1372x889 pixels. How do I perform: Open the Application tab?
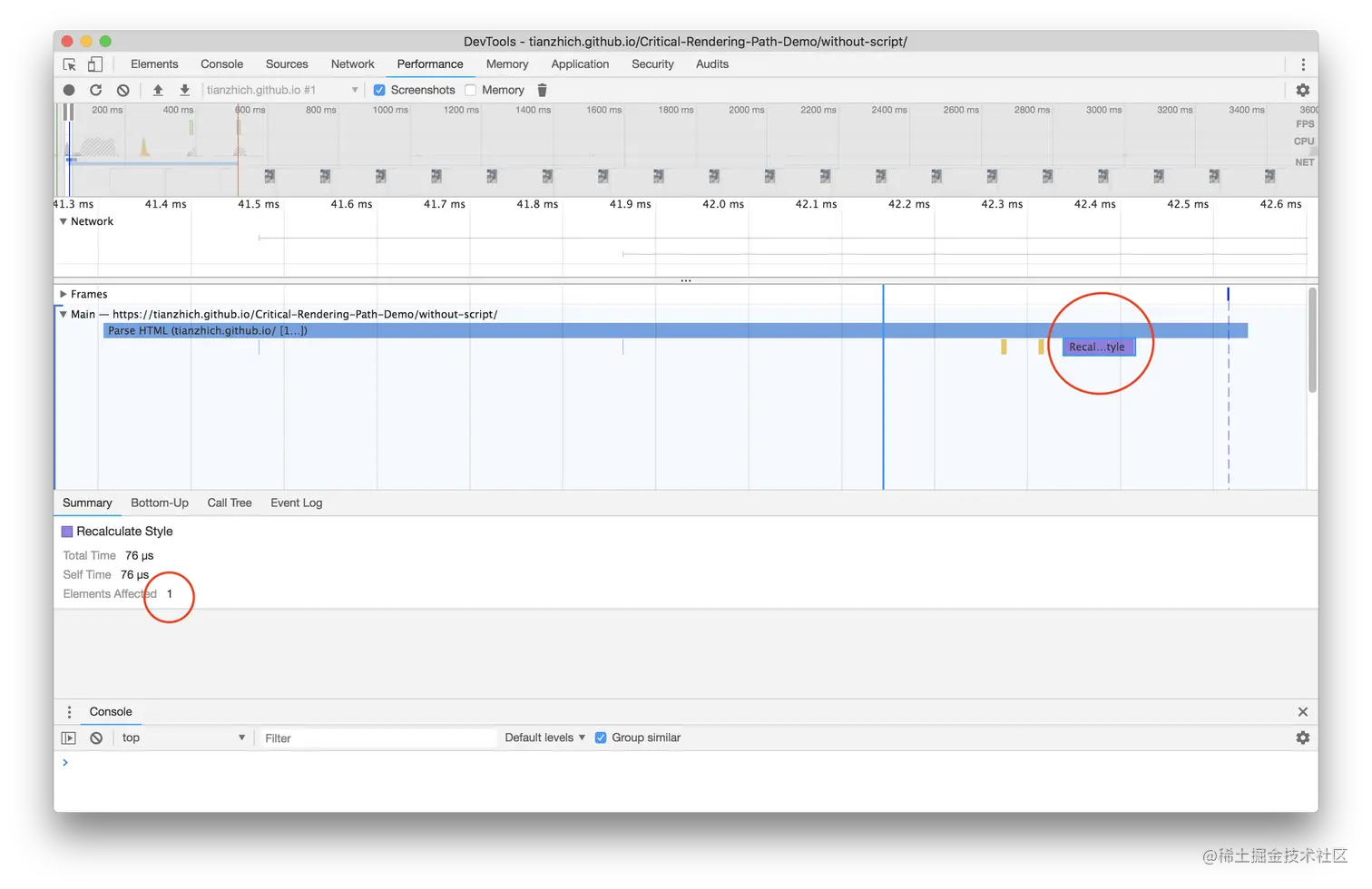click(580, 64)
